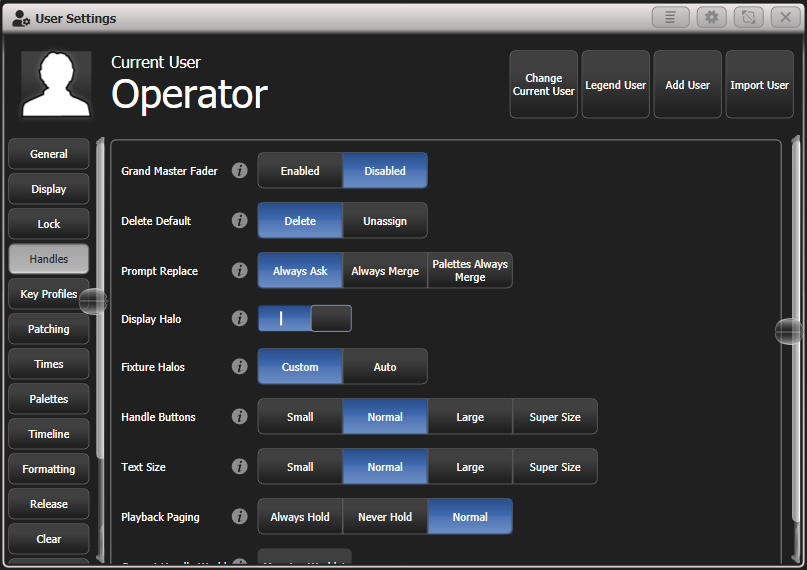Set Fixture Halos to Auto
The image size is (807, 570).
coord(385,366)
